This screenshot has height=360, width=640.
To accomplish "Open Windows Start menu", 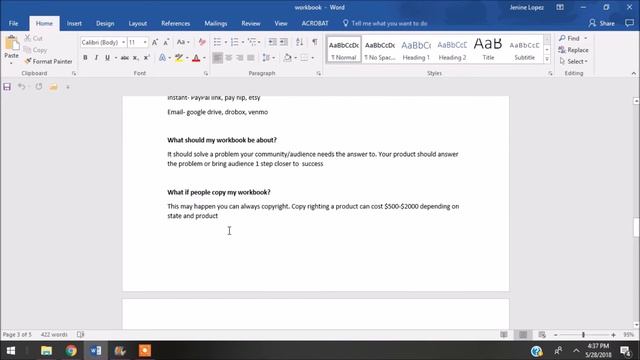I will (x=11, y=351).
